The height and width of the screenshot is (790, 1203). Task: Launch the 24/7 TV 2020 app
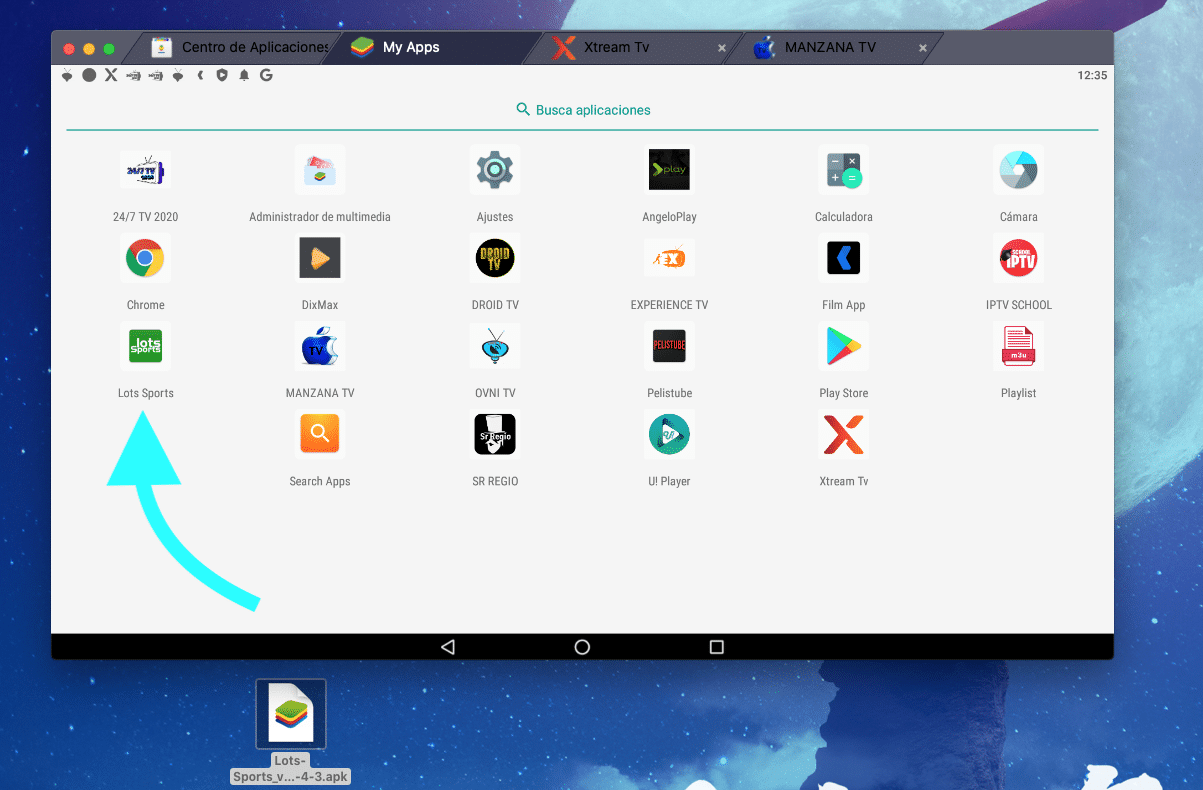point(145,171)
